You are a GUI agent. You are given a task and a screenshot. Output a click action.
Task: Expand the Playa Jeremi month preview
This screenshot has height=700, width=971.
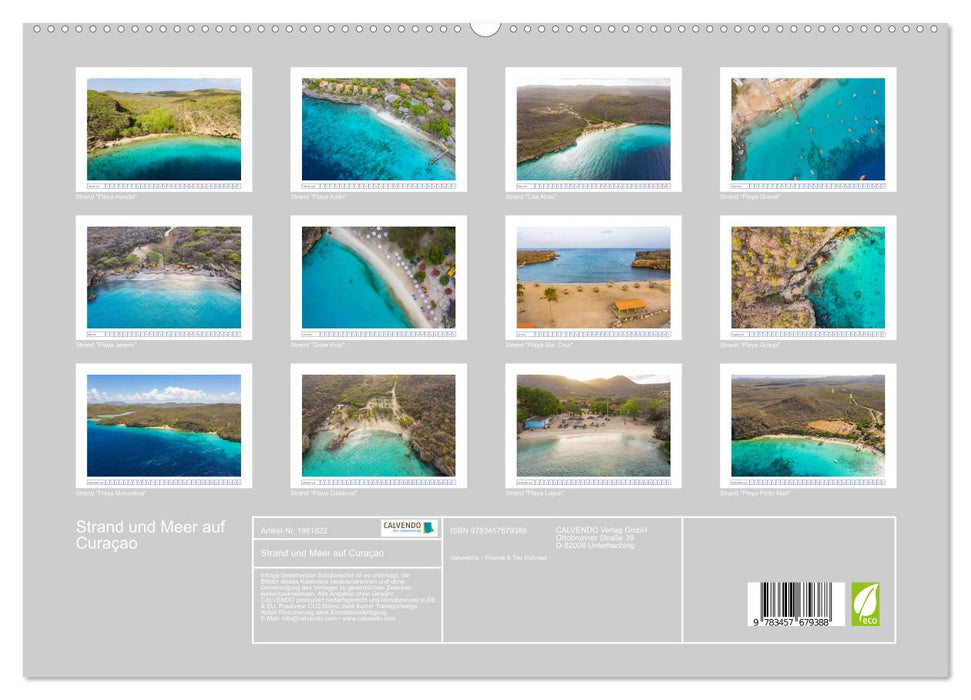click(x=160, y=275)
